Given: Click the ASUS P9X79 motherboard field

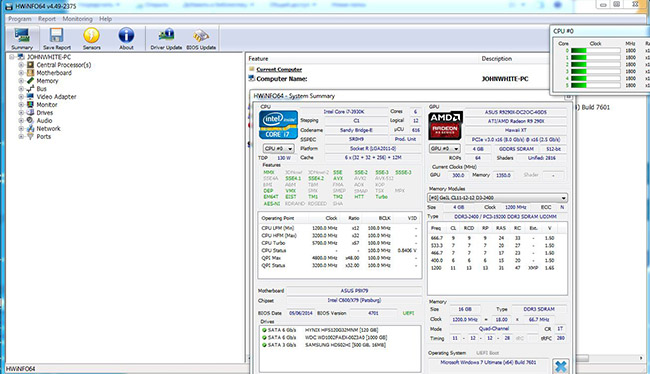Looking at the screenshot, I should (x=354, y=291).
